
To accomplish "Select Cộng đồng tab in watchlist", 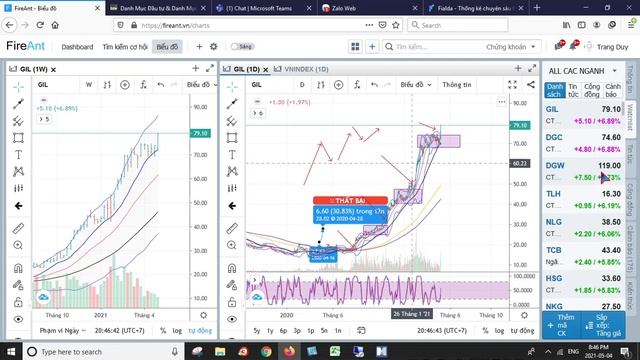I will pos(592,90).
